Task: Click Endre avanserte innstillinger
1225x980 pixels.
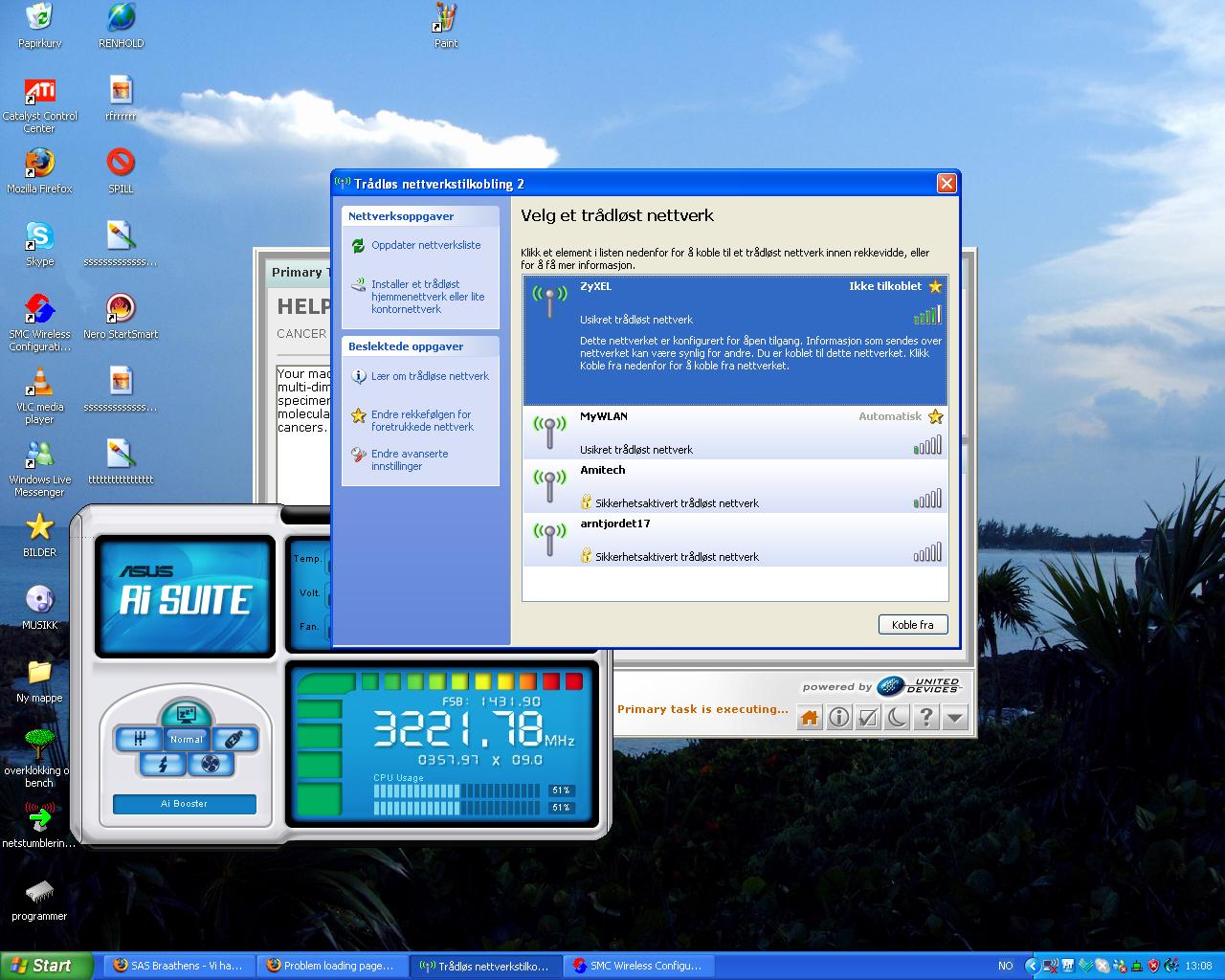Action: 410,460
